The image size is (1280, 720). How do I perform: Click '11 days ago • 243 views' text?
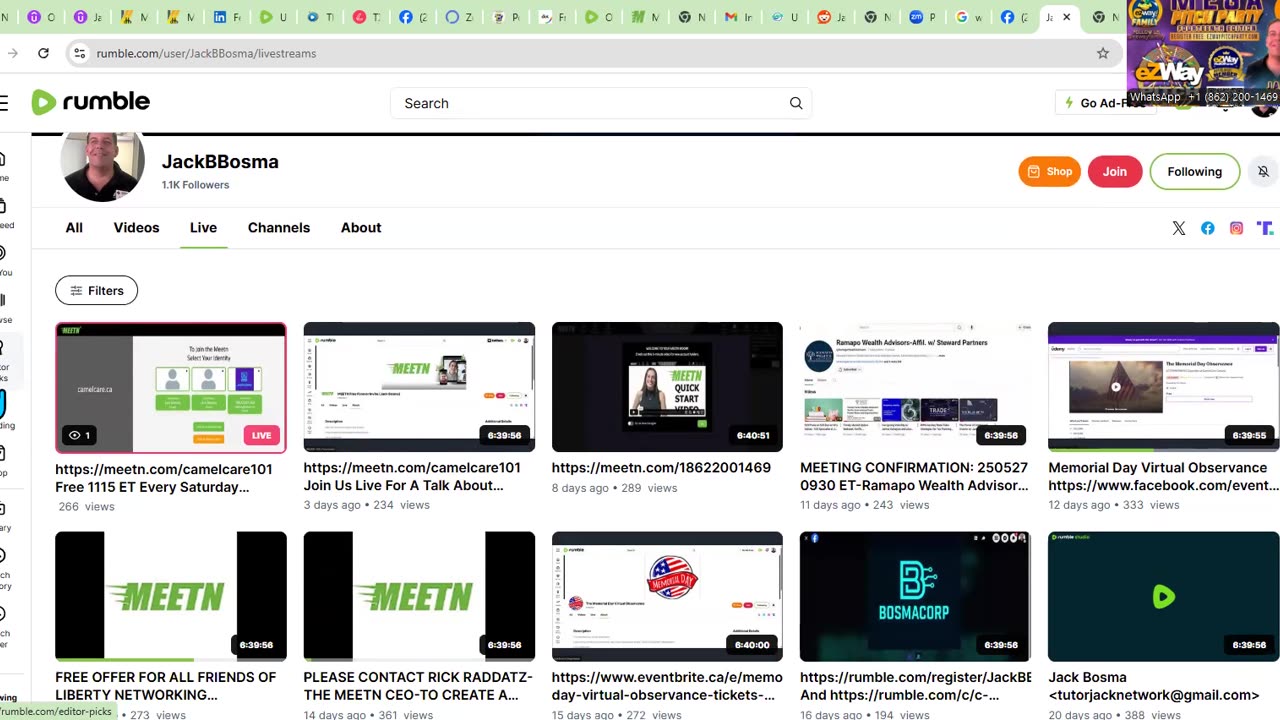tap(865, 505)
